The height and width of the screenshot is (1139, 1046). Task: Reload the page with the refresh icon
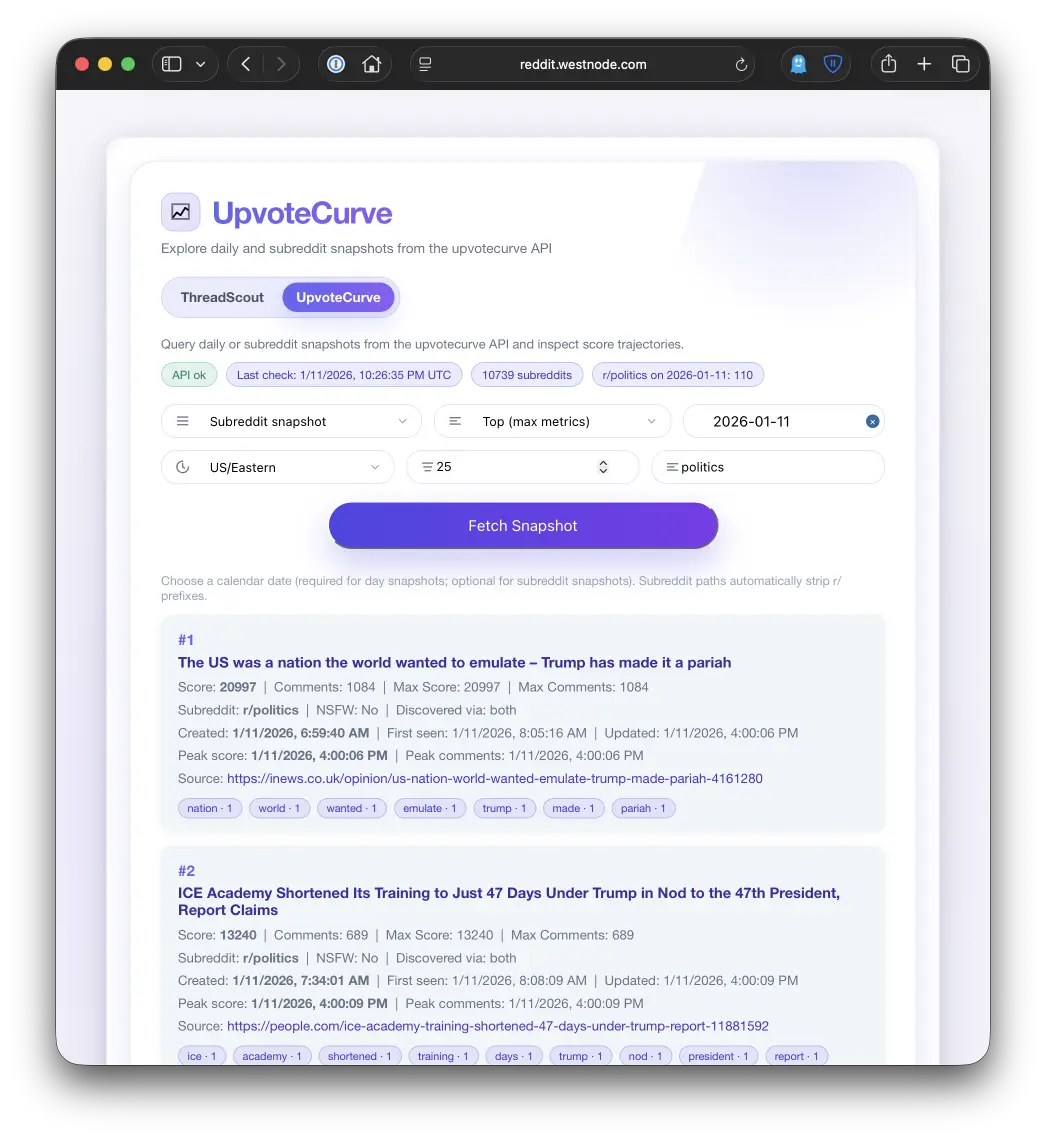[x=741, y=65]
